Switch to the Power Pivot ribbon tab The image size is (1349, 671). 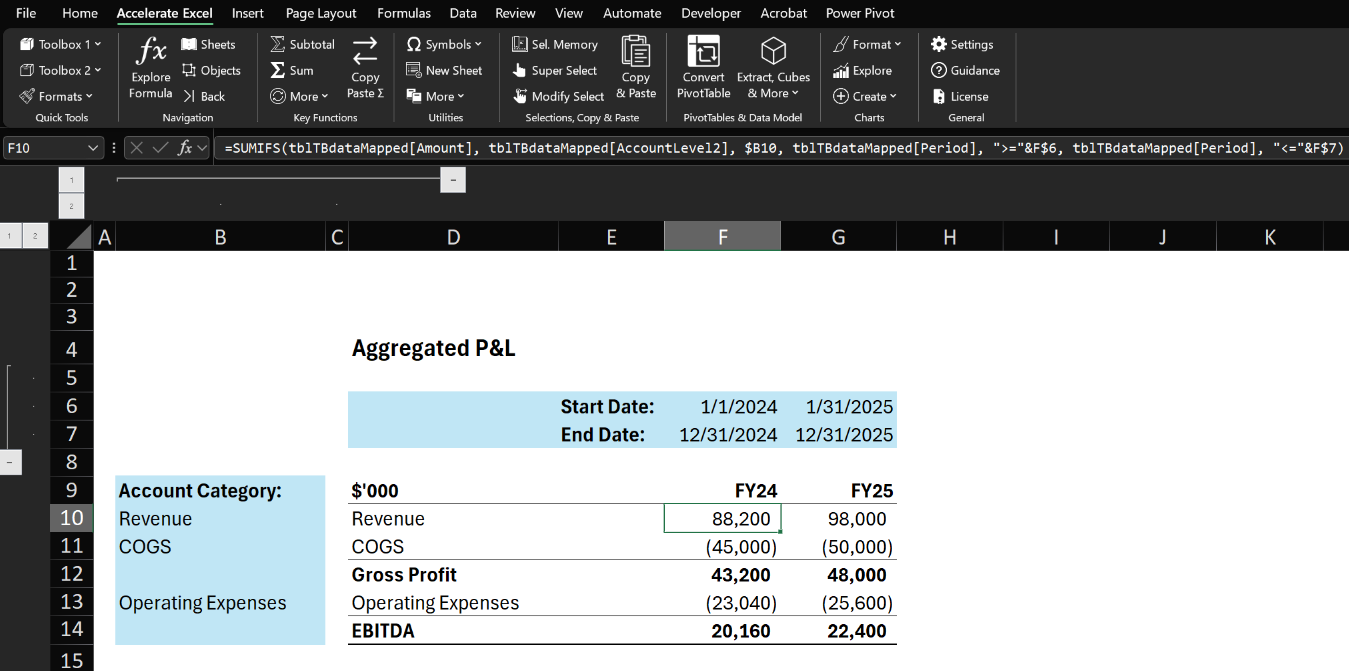[860, 13]
